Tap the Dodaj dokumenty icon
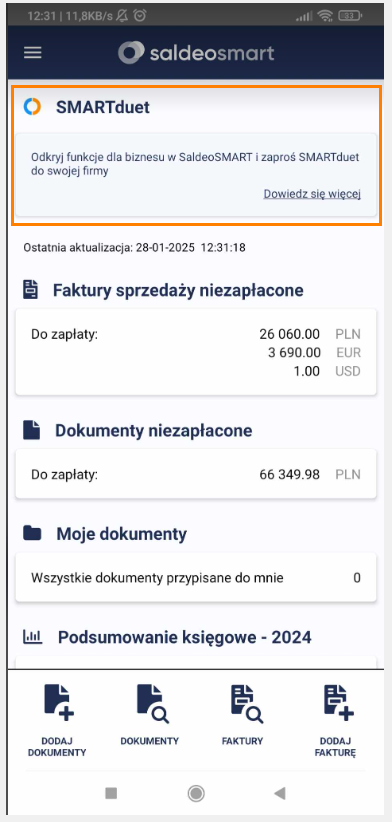 point(59,700)
